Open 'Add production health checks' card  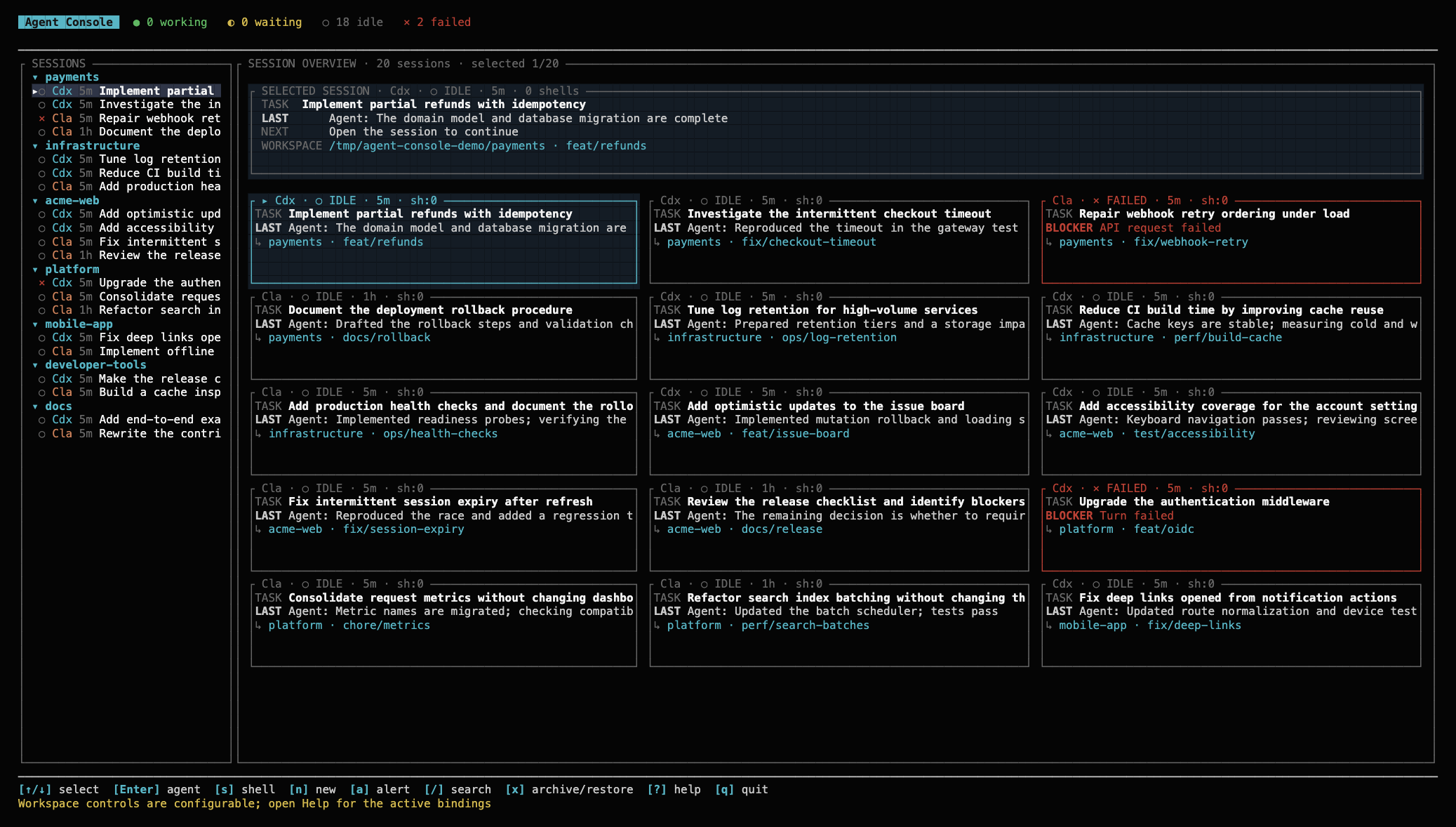coord(443,433)
